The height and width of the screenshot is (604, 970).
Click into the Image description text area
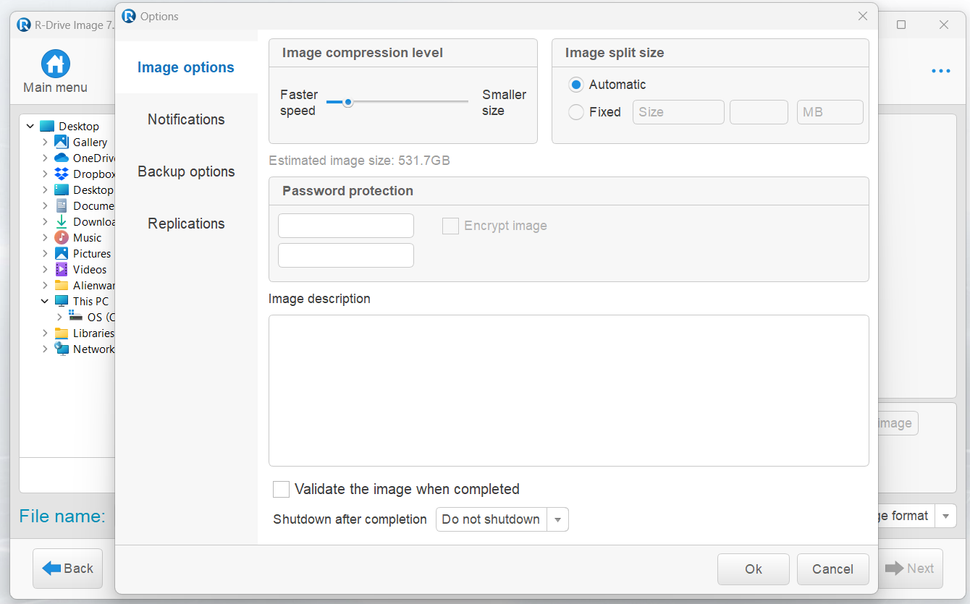pos(568,390)
